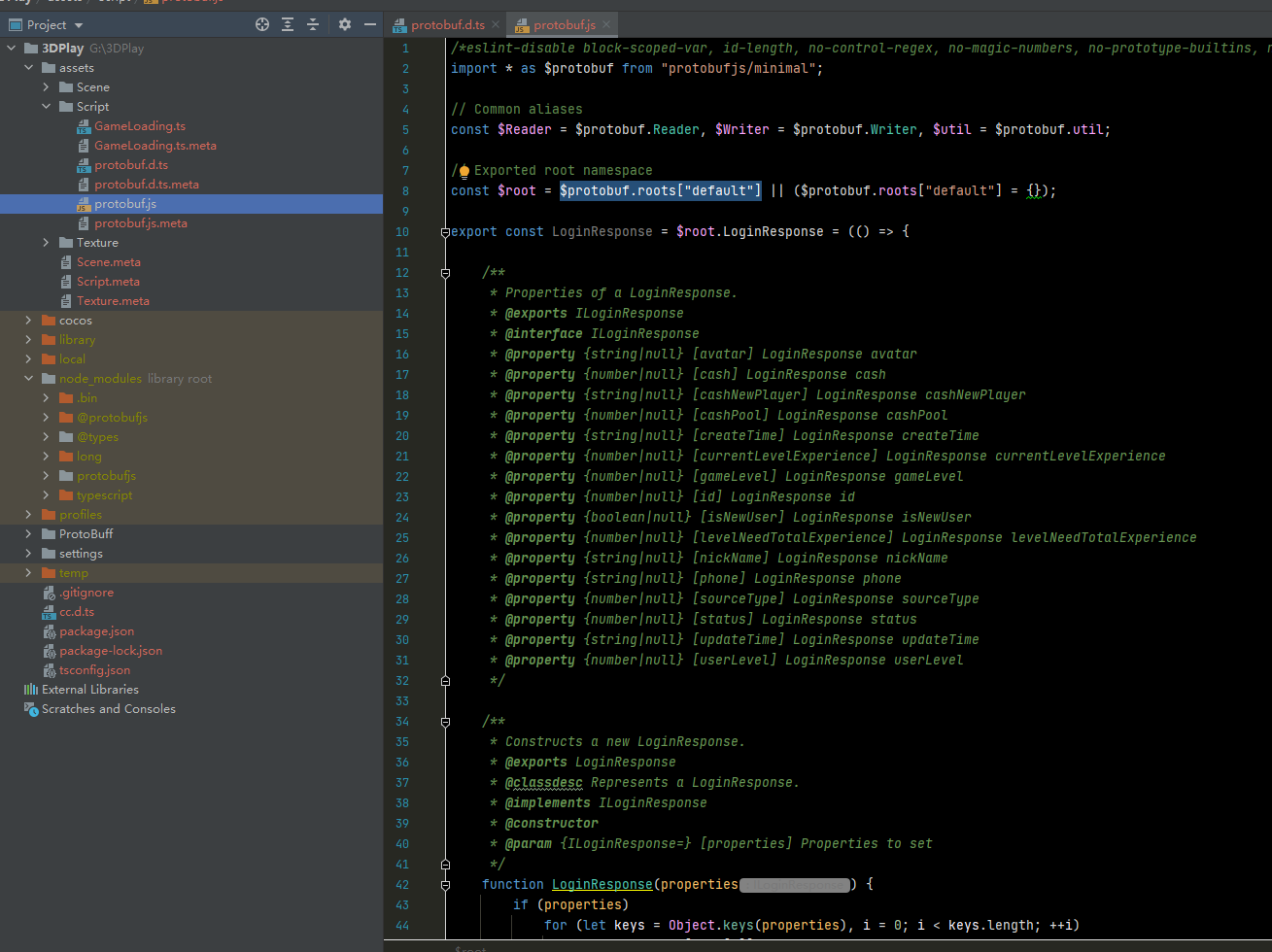Click the Collapse All icon in Project panel
The width and height of the screenshot is (1272, 952).
[x=313, y=24]
